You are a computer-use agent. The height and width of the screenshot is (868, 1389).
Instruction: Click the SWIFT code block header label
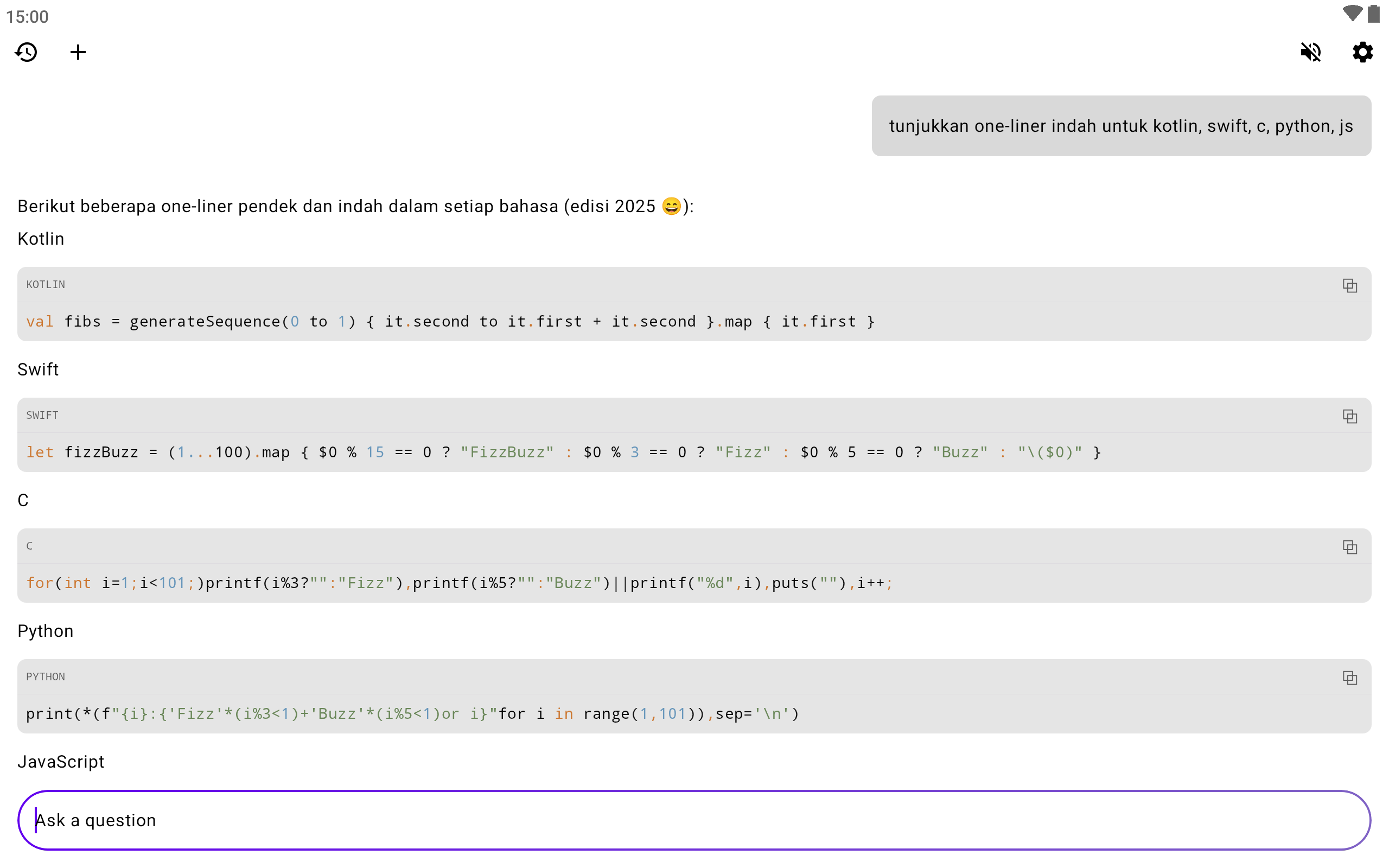pos(42,415)
